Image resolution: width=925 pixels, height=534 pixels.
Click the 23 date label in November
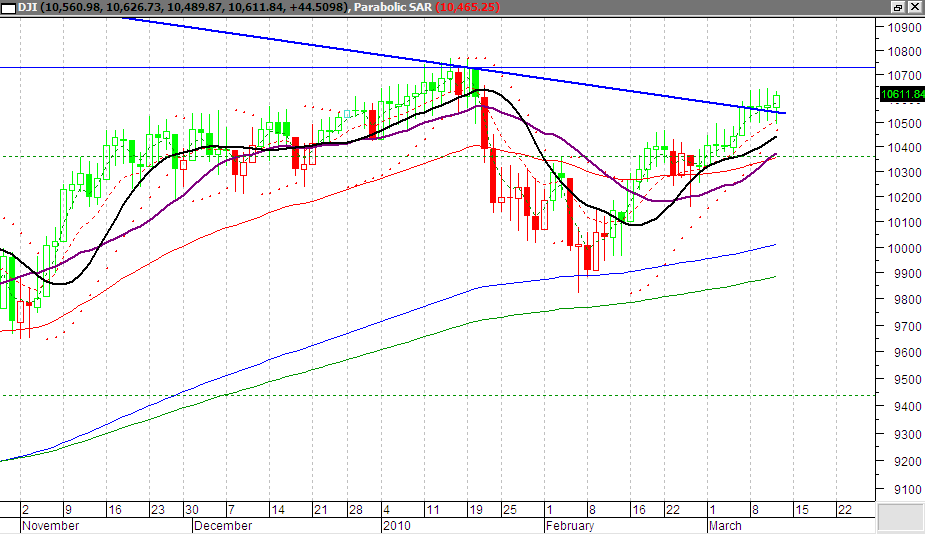click(x=158, y=510)
